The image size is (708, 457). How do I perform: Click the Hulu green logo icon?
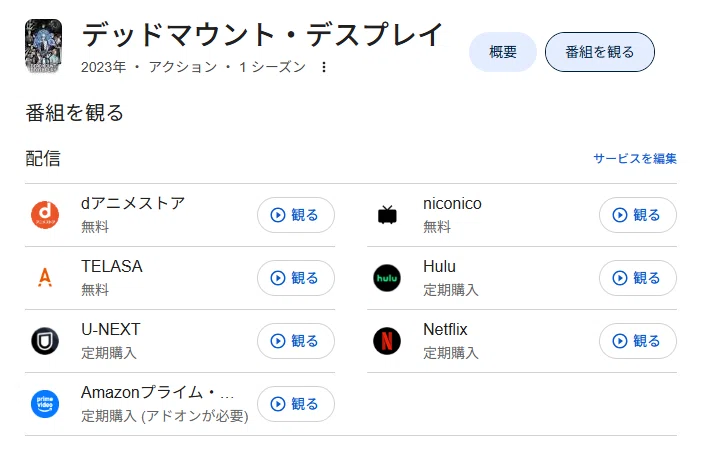(387, 278)
